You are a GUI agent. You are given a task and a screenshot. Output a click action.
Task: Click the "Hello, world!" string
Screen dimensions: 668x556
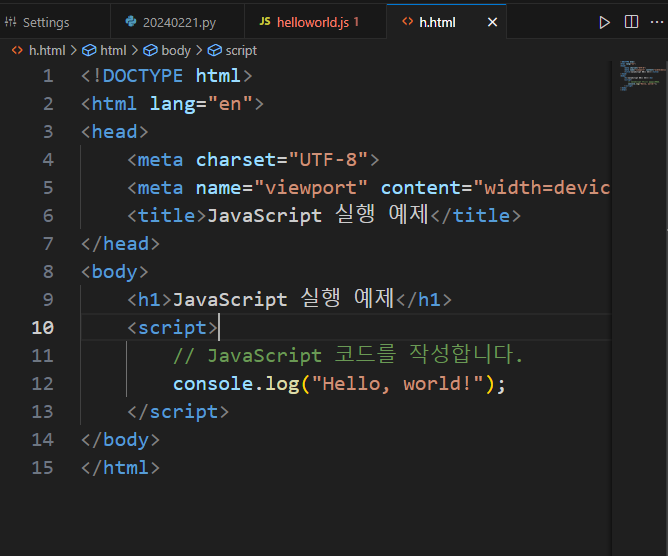pos(397,383)
